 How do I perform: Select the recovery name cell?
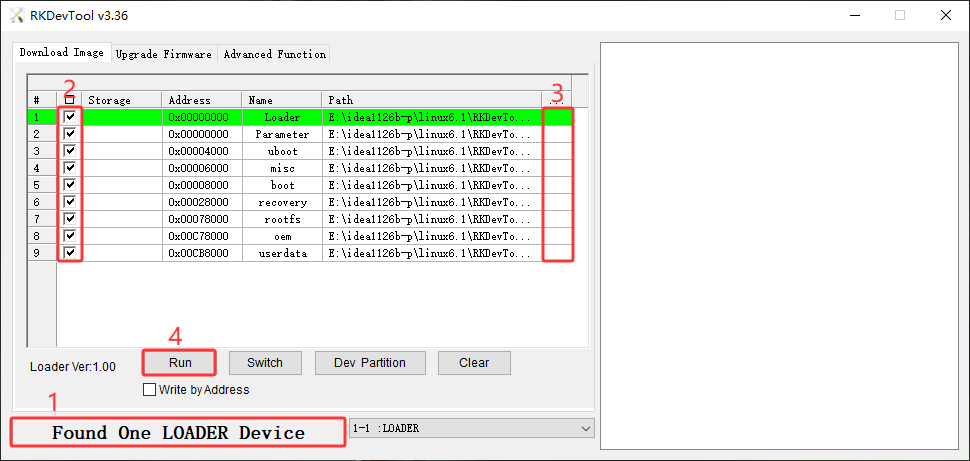click(x=282, y=202)
